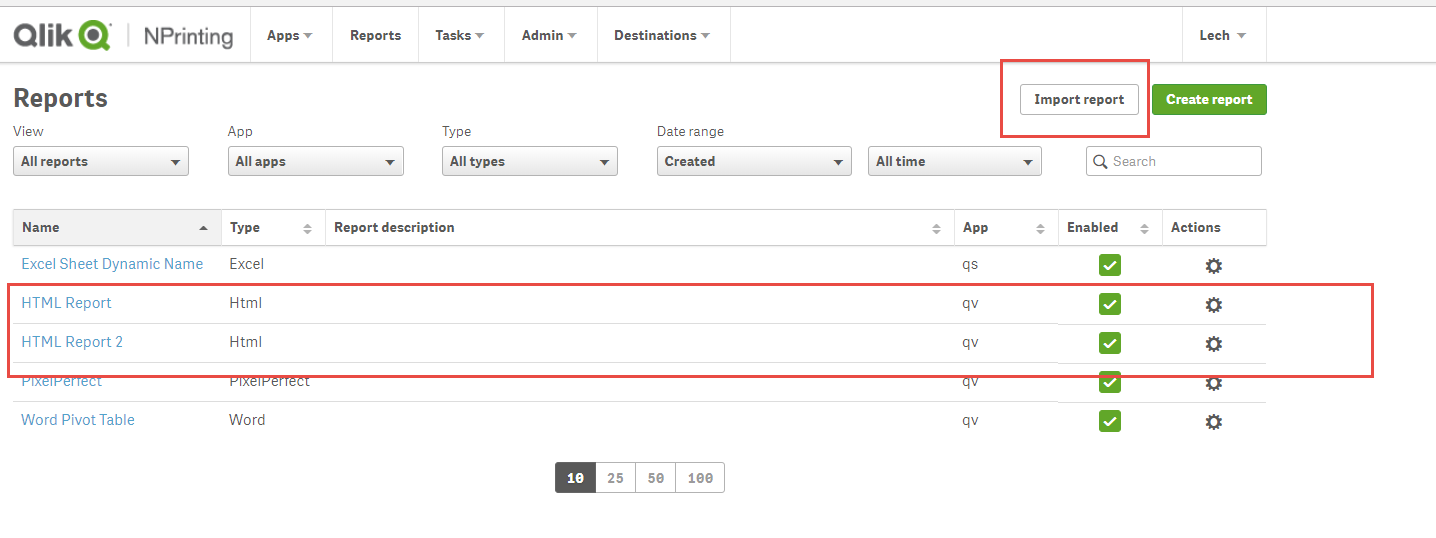
Task: Open actions gear for Excel Sheet Dynamic Name
Action: pyautogui.click(x=1213, y=266)
